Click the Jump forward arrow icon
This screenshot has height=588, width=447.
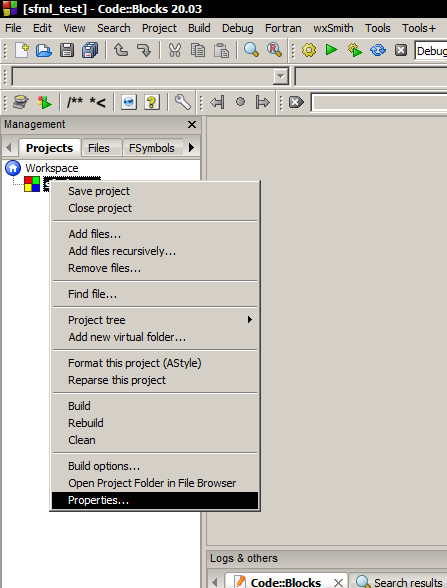click(x=262, y=102)
